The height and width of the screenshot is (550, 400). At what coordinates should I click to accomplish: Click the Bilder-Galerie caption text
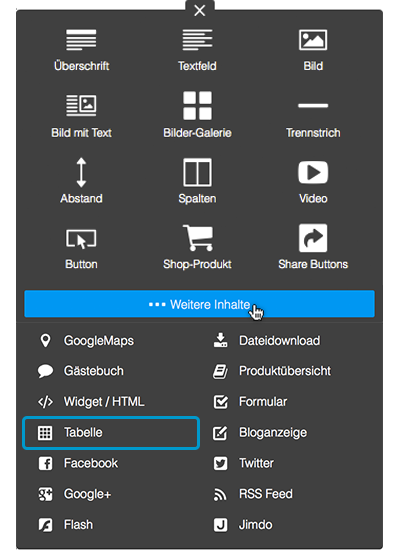(197, 133)
